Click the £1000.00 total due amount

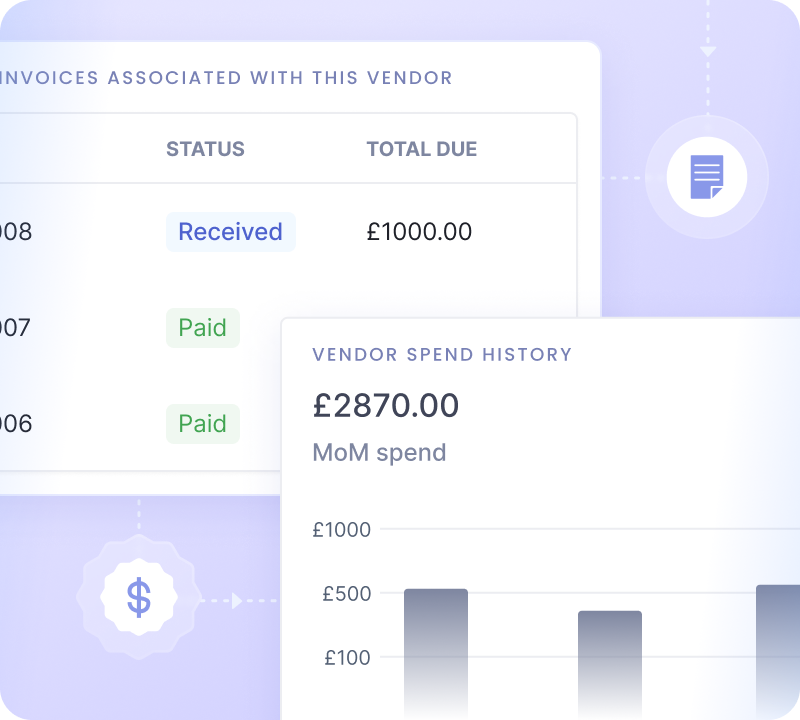click(x=419, y=232)
